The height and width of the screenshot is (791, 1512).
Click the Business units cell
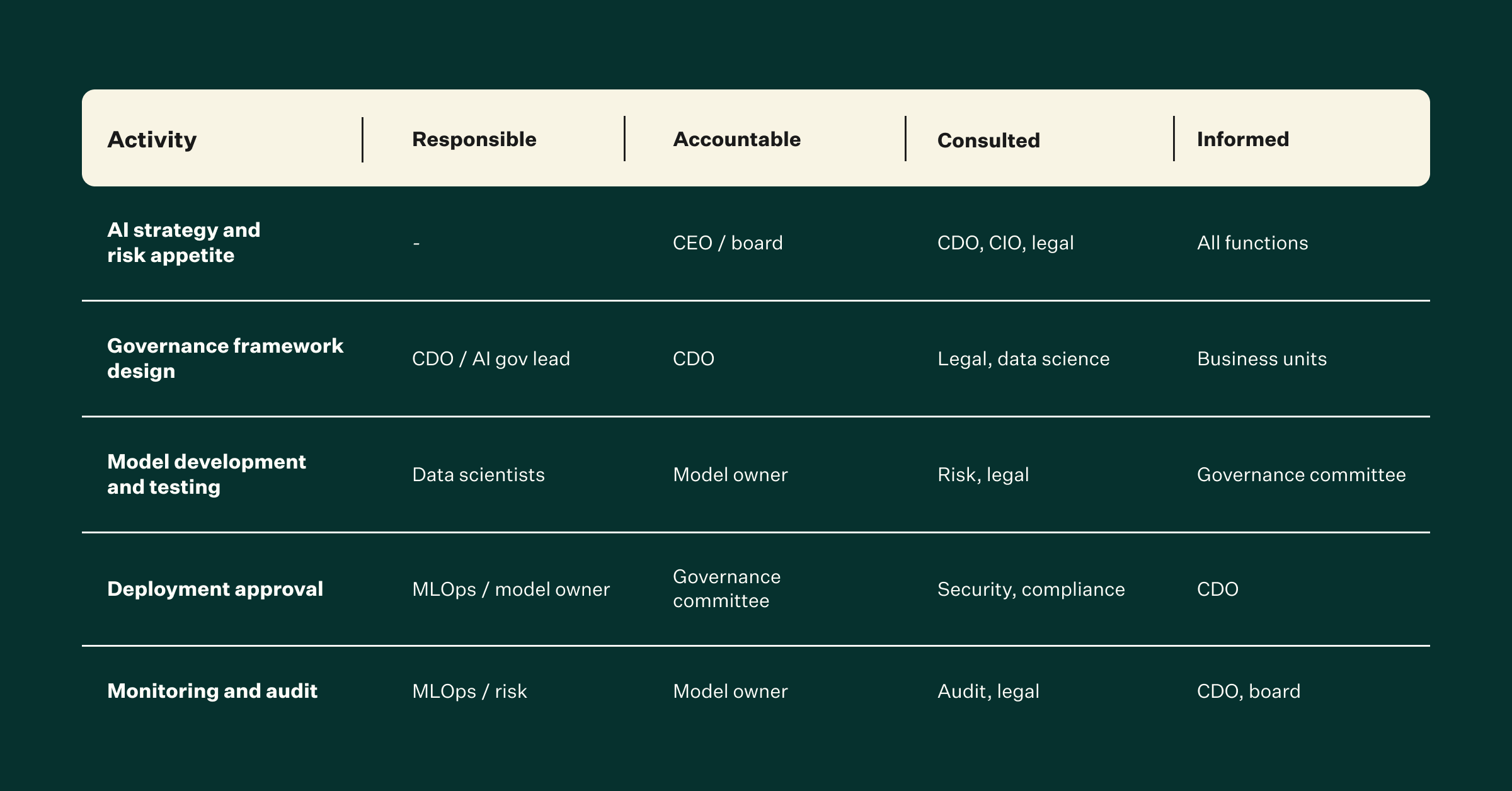pos(1262,359)
